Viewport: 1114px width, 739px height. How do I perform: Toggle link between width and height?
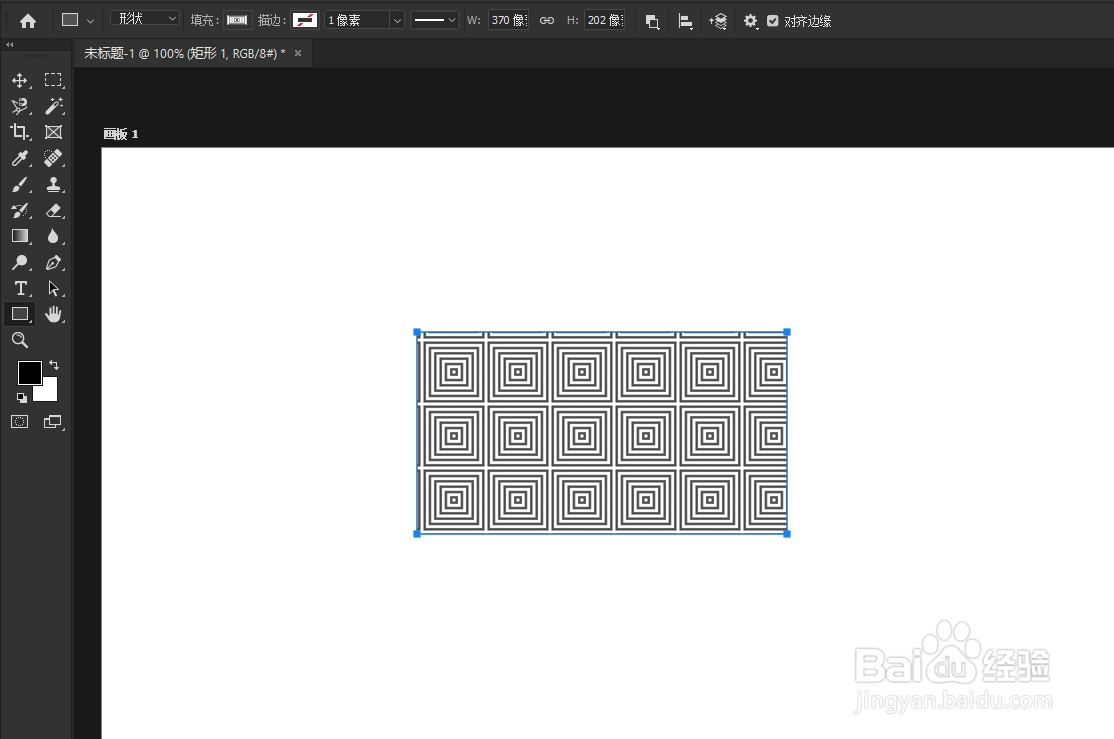click(547, 21)
